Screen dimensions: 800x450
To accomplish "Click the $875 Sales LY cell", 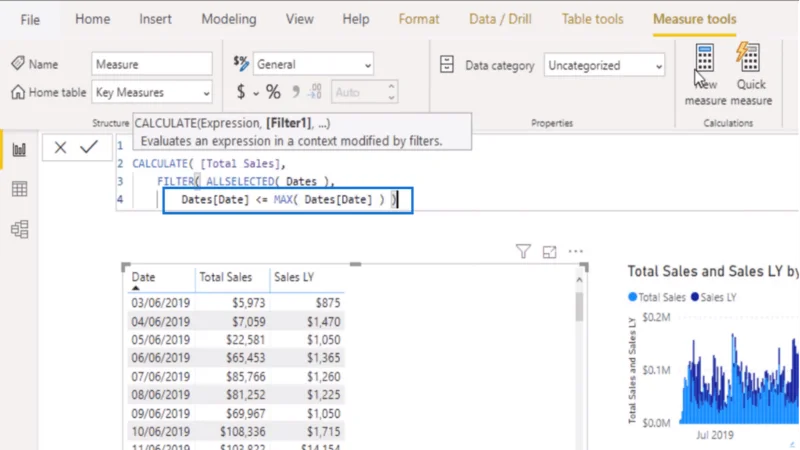I will [328, 303].
